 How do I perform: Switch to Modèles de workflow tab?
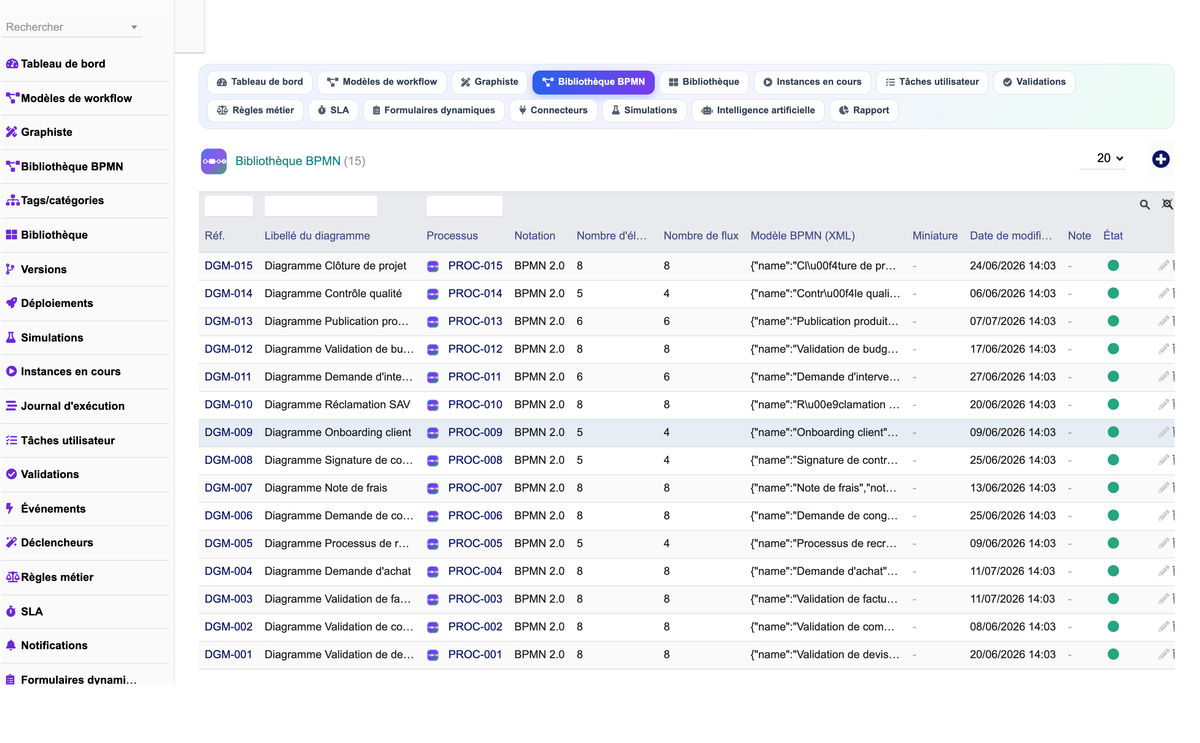point(382,82)
